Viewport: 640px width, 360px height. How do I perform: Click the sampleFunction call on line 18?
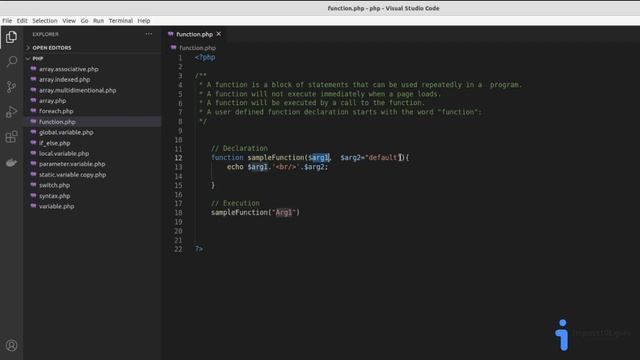click(x=239, y=213)
